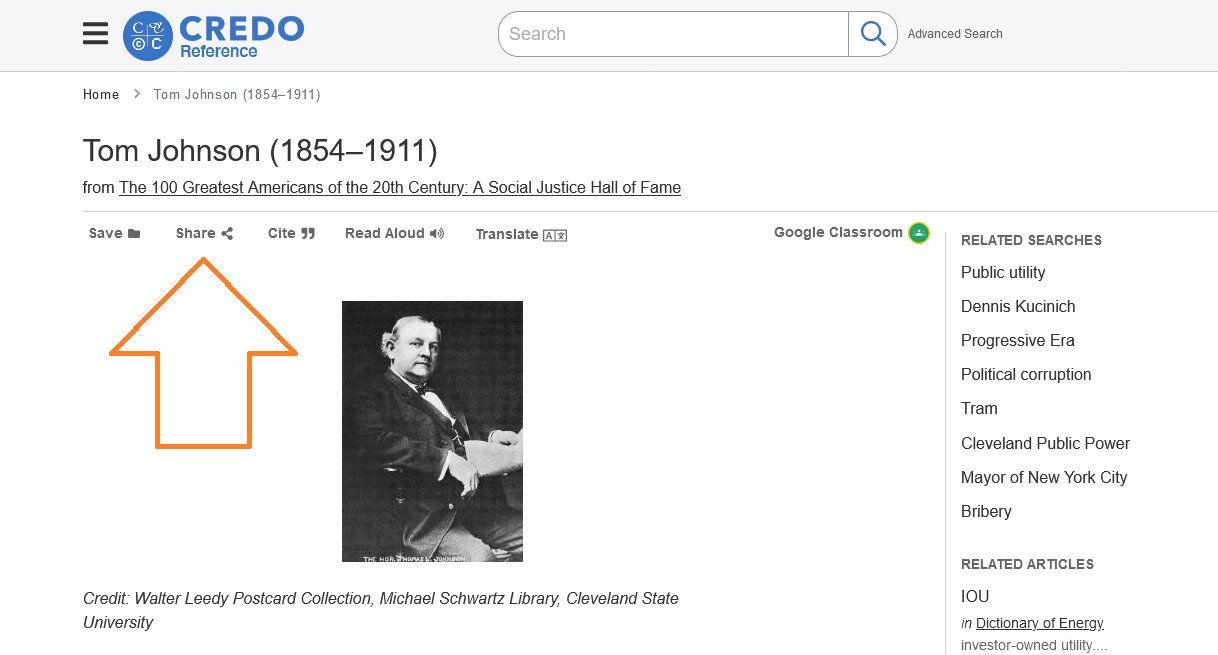Go to Home breadcrumb
Screen dimensions: 1218x655
tap(101, 95)
